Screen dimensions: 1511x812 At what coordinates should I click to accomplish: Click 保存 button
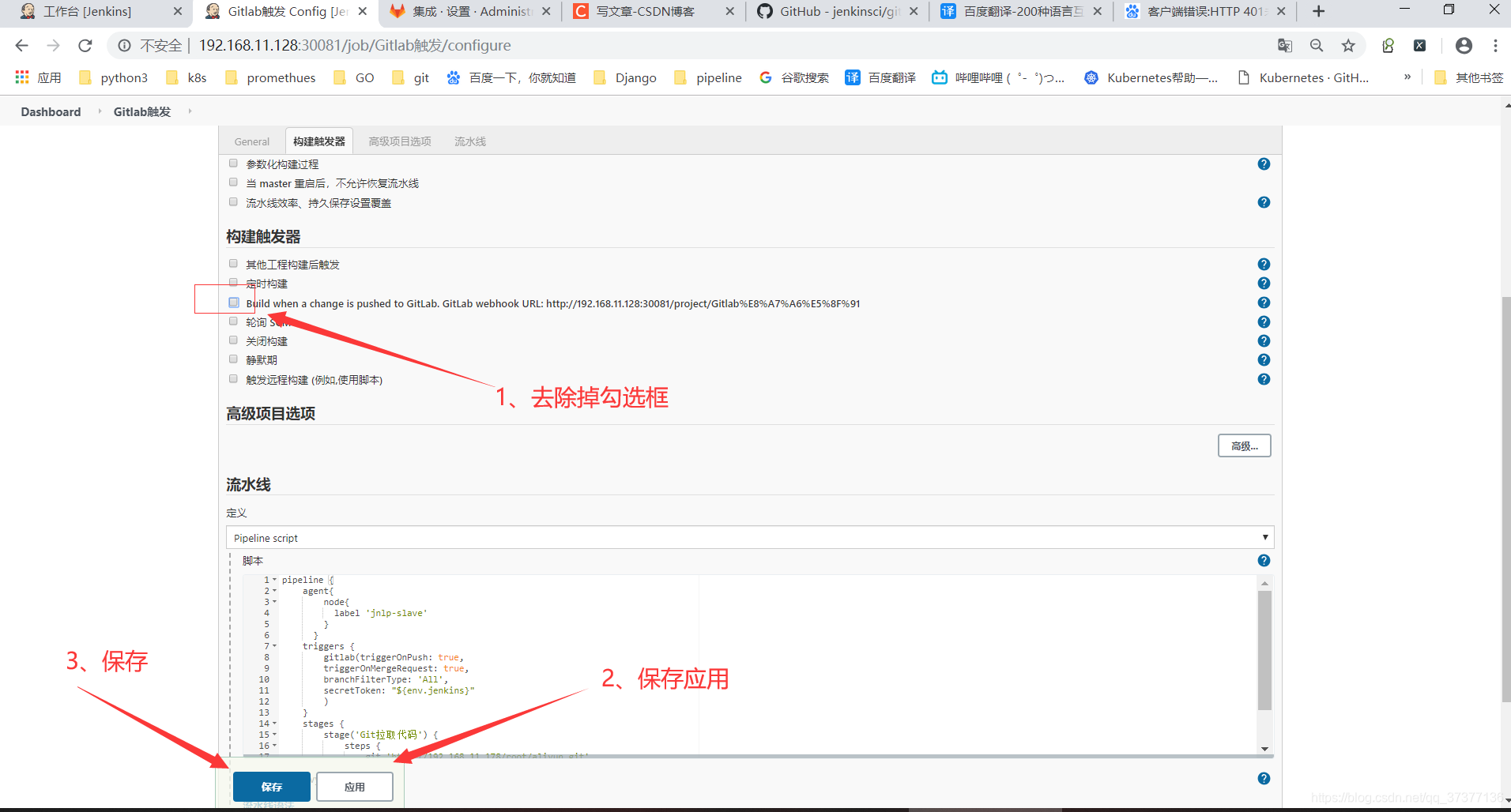coord(272,787)
